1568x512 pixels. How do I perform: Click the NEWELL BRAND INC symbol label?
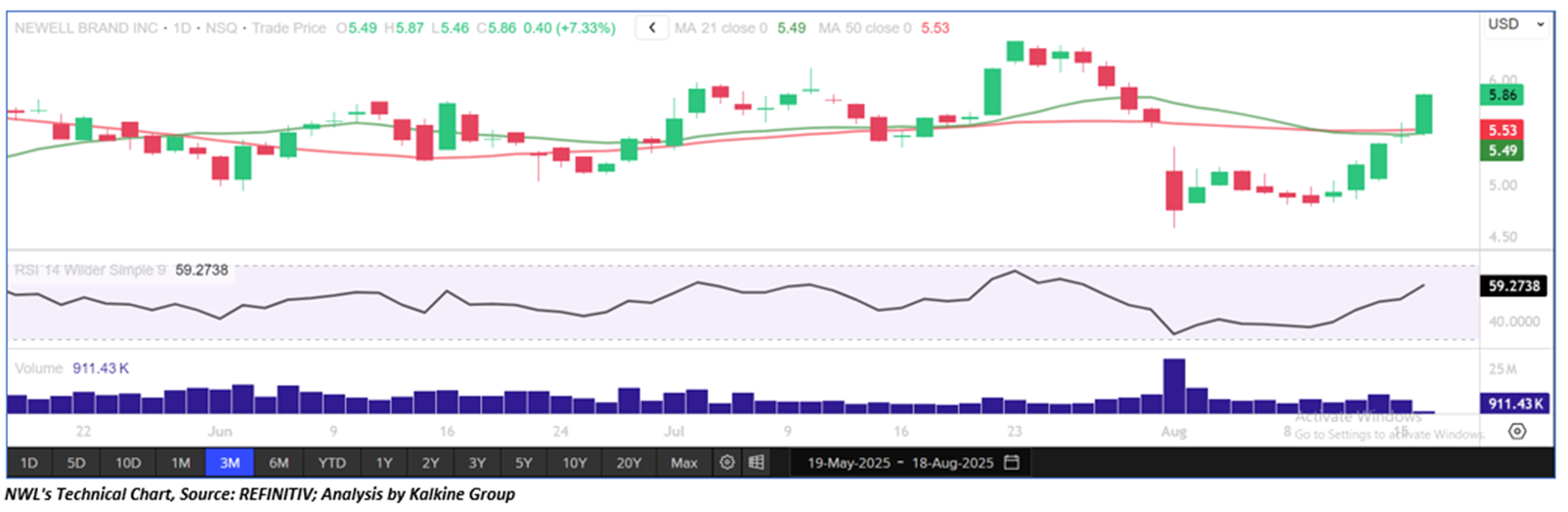coord(86,28)
